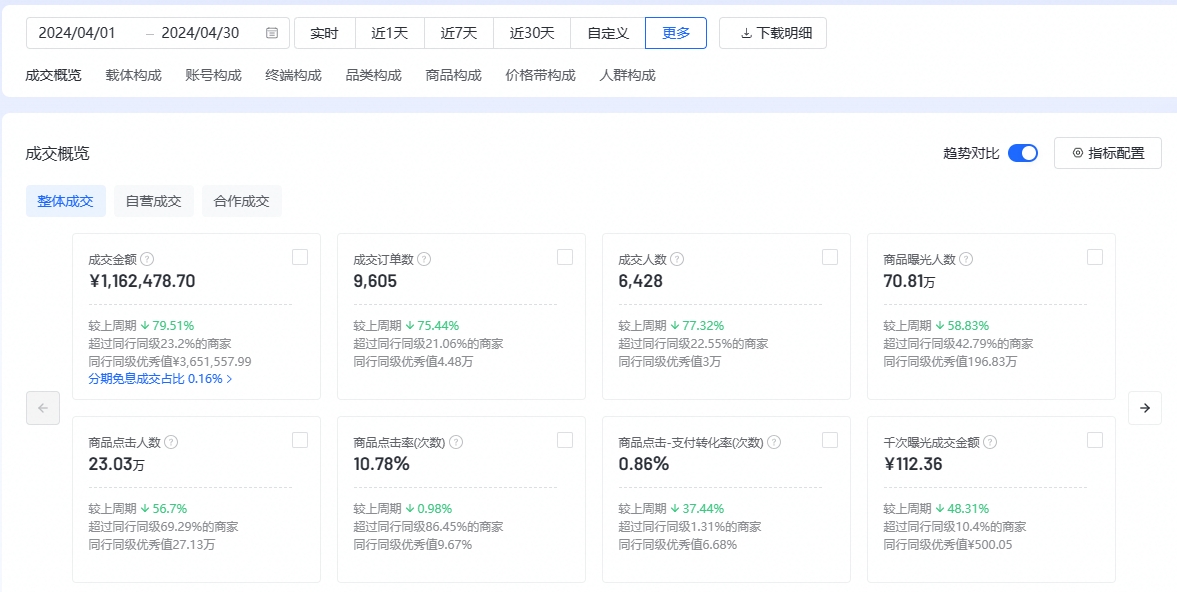Expand 分期免息成交占比 details link

(x=160, y=379)
